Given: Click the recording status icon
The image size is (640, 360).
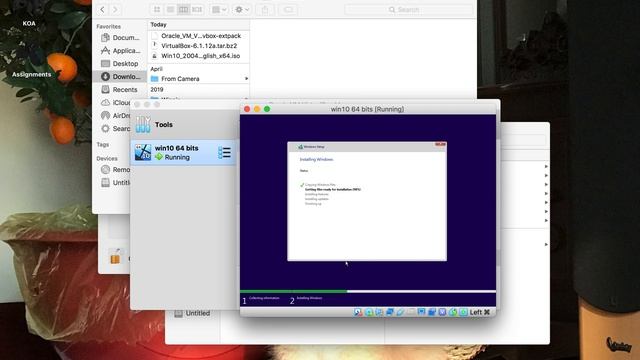Looking at the screenshot, I should tap(432, 312).
